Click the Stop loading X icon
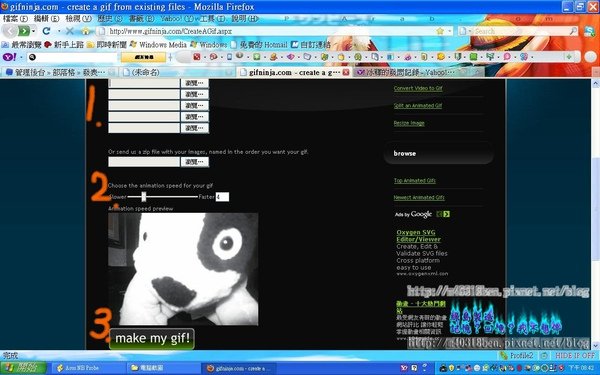This screenshot has width=600, height=375. click(x=69, y=31)
